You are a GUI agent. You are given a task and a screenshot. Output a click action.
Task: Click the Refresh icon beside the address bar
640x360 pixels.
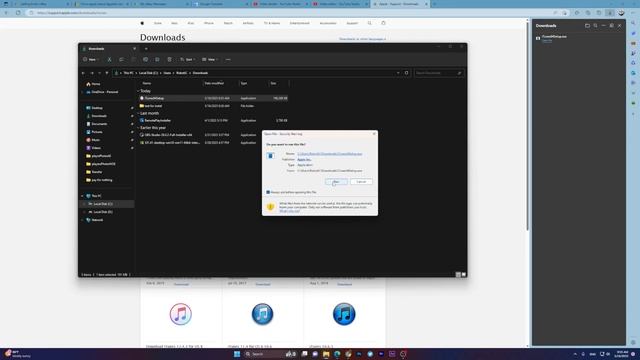407,73
